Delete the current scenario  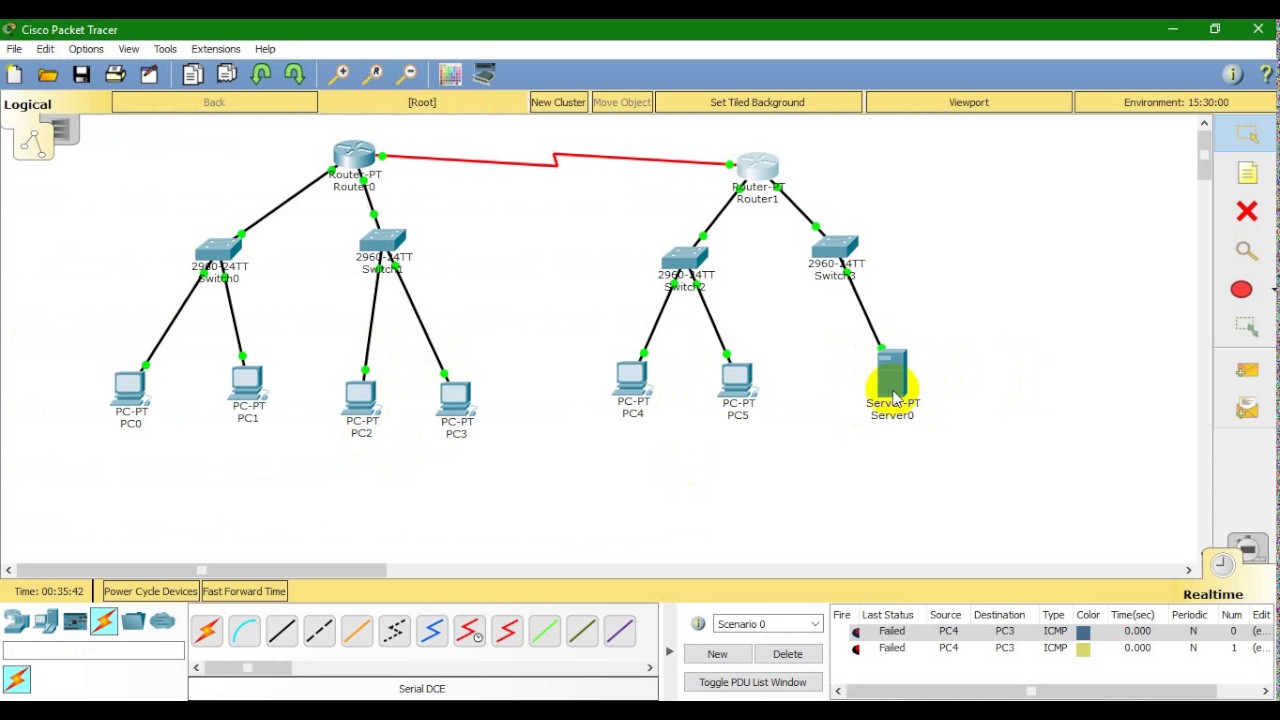[x=787, y=654]
